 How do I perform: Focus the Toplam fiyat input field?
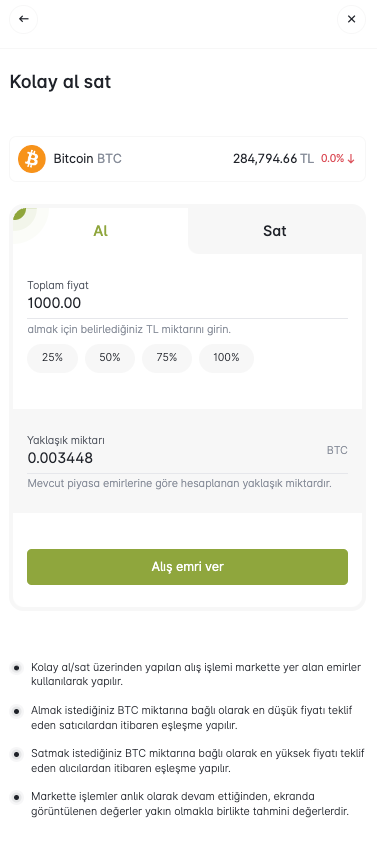click(x=187, y=303)
